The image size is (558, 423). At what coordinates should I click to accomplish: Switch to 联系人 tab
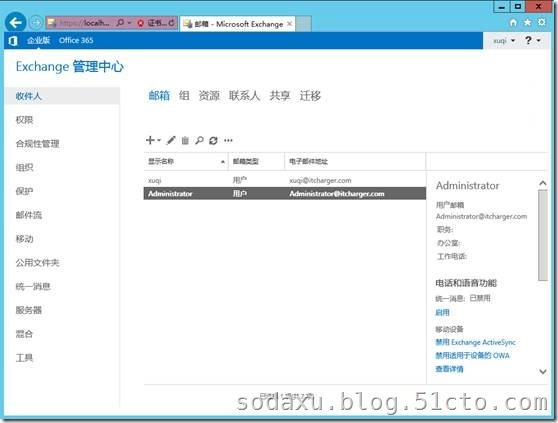click(244, 96)
